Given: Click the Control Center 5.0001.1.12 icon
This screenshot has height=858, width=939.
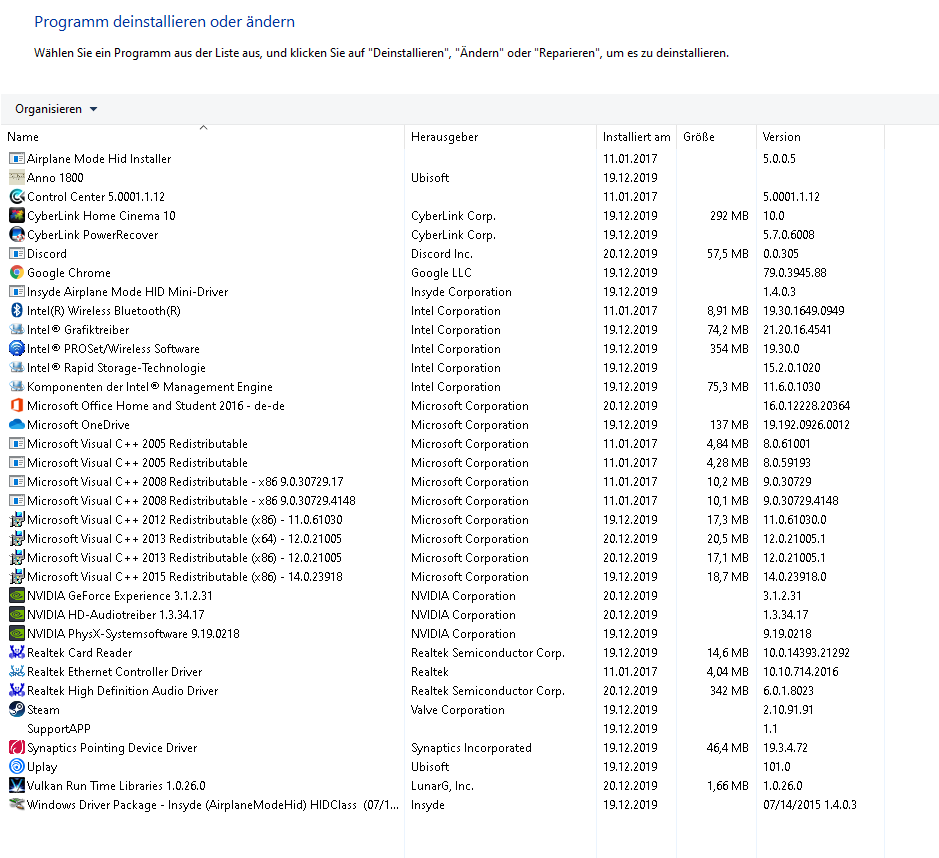Looking at the screenshot, I should (x=17, y=197).
